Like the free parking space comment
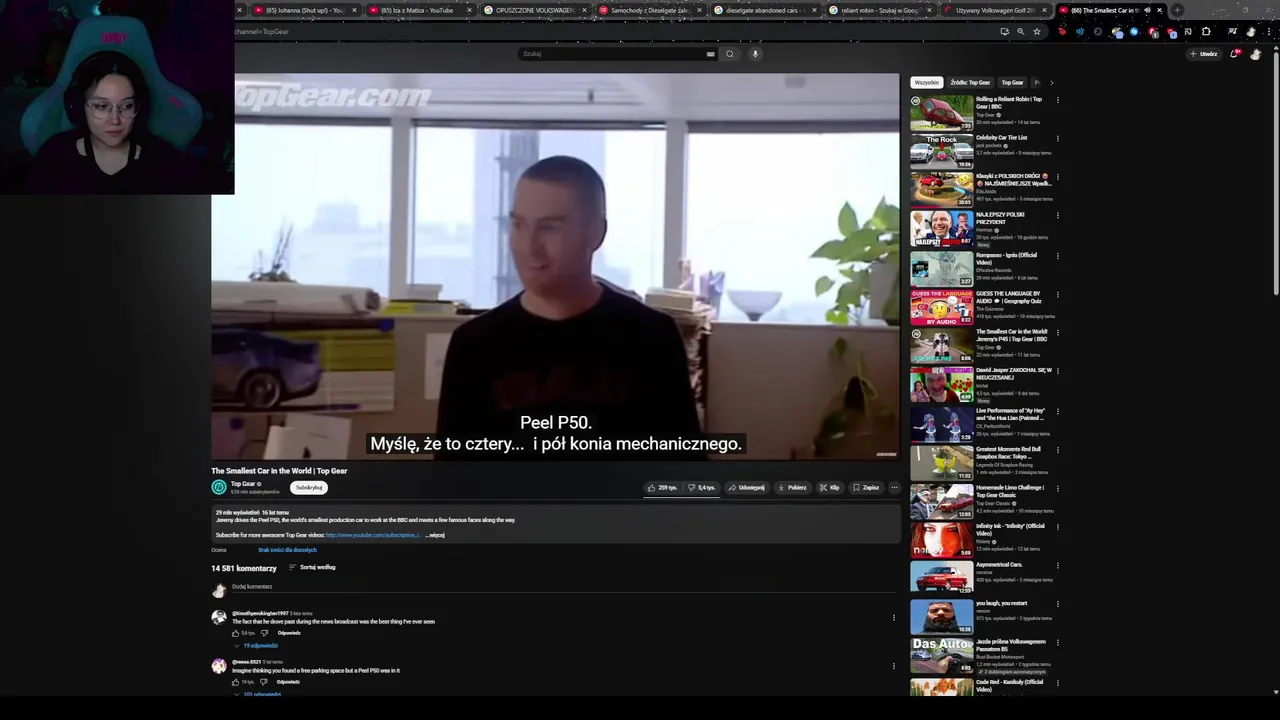Screen dimensions: 1280x720 coord(237,682)
